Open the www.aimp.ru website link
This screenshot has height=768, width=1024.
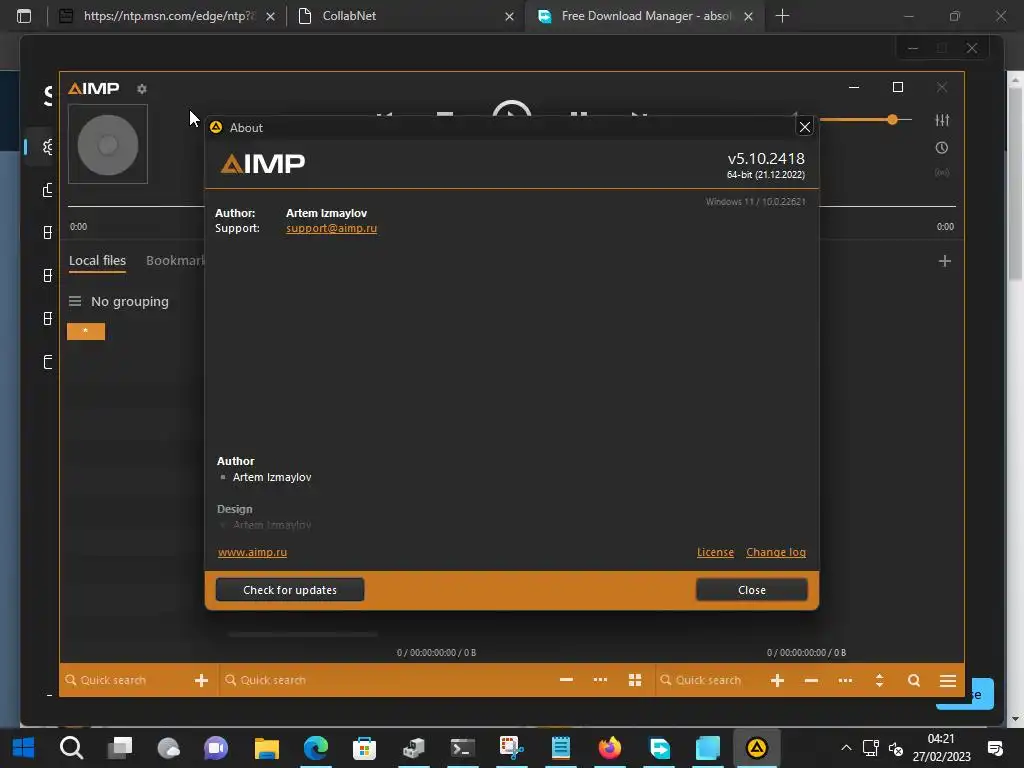point(252,552)
